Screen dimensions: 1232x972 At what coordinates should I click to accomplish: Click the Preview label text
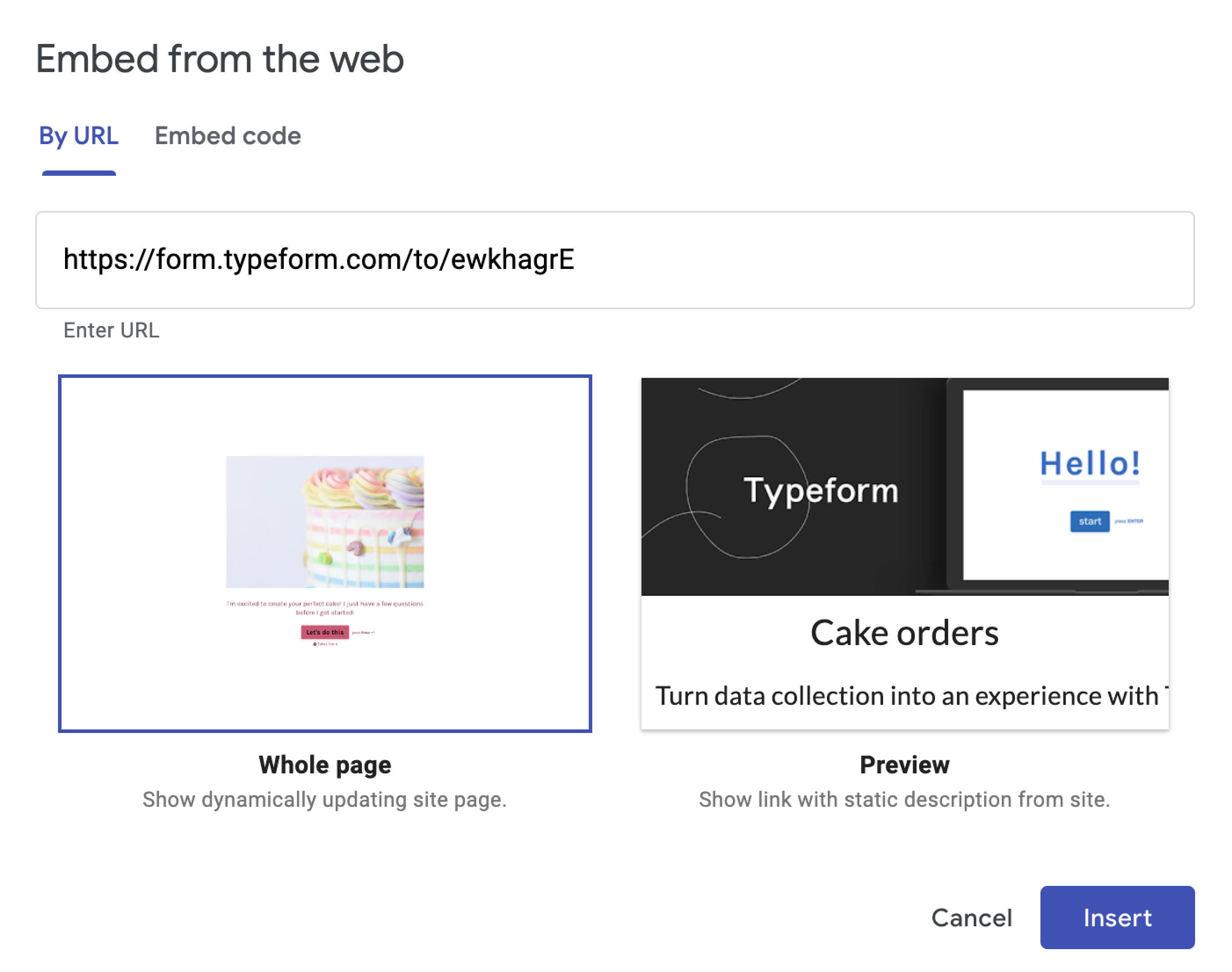(904, 765)
